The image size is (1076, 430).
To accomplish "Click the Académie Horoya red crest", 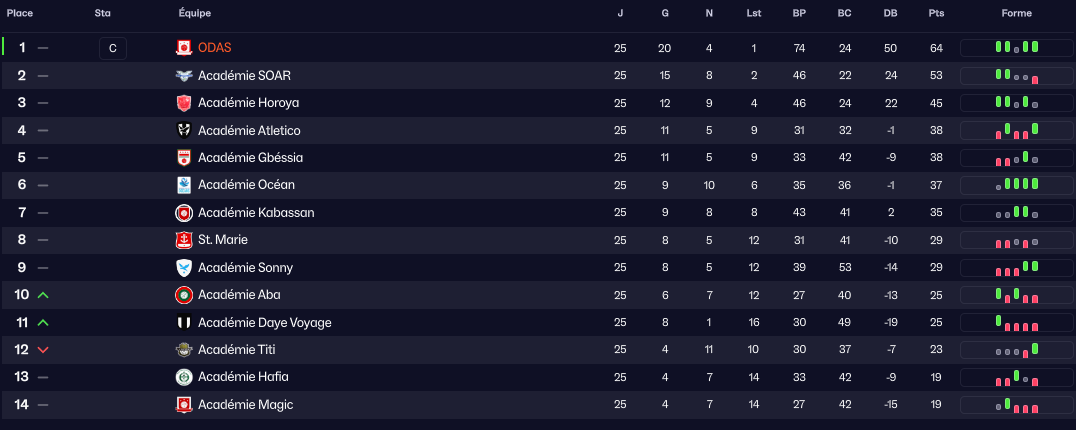I will click(184, 103).
